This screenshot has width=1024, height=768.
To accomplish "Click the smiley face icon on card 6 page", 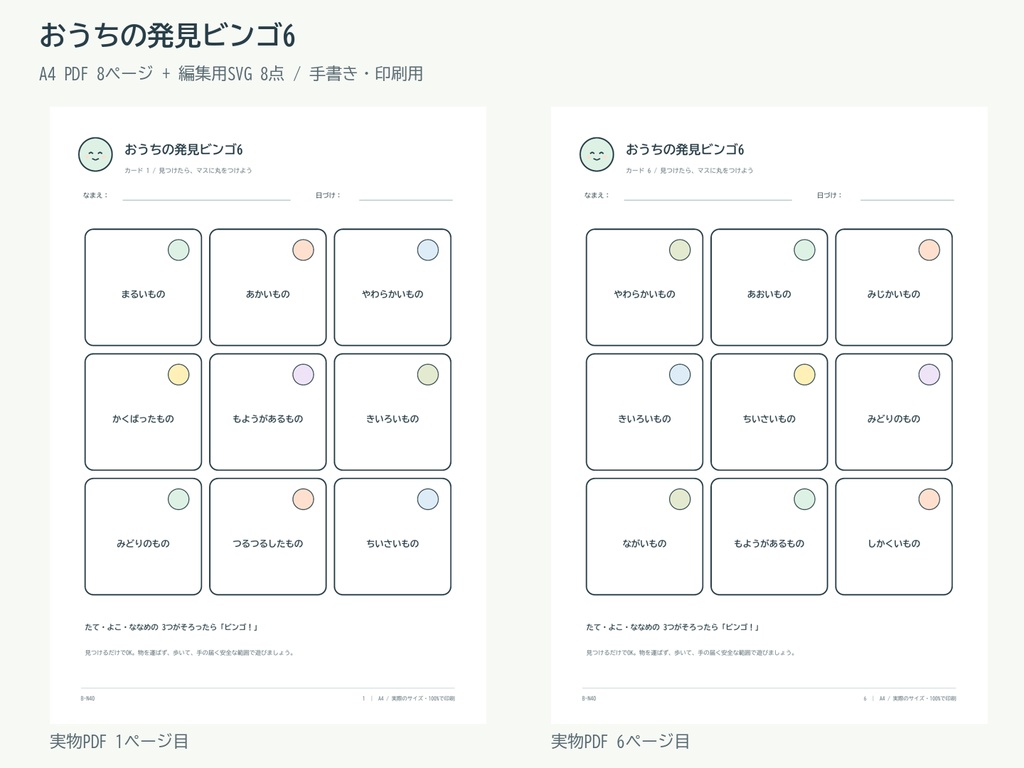I will click(x=596, y=154).
